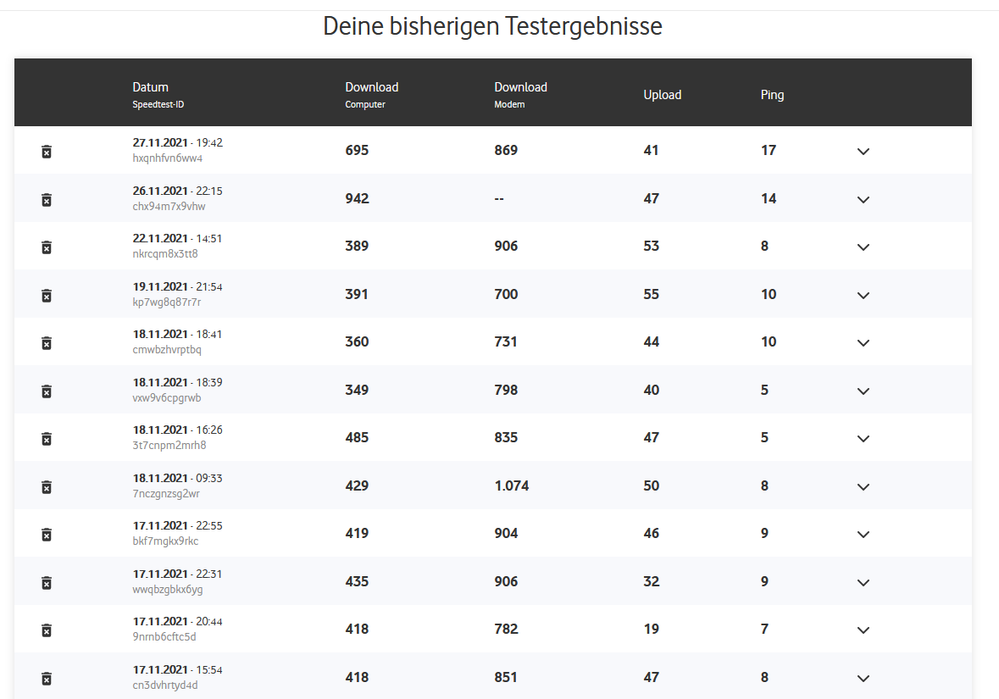Trash the 17.11.2021 22:31 speedtest entry
This screenshot has height=699, width=999.
pos(46,583)
